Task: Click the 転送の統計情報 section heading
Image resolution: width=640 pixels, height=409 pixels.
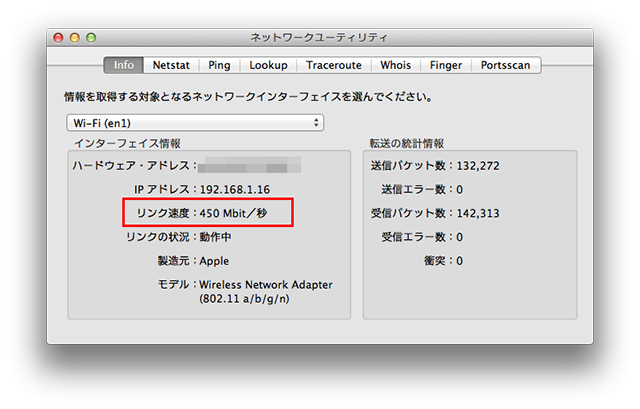Action: click(x=407, y=144)
